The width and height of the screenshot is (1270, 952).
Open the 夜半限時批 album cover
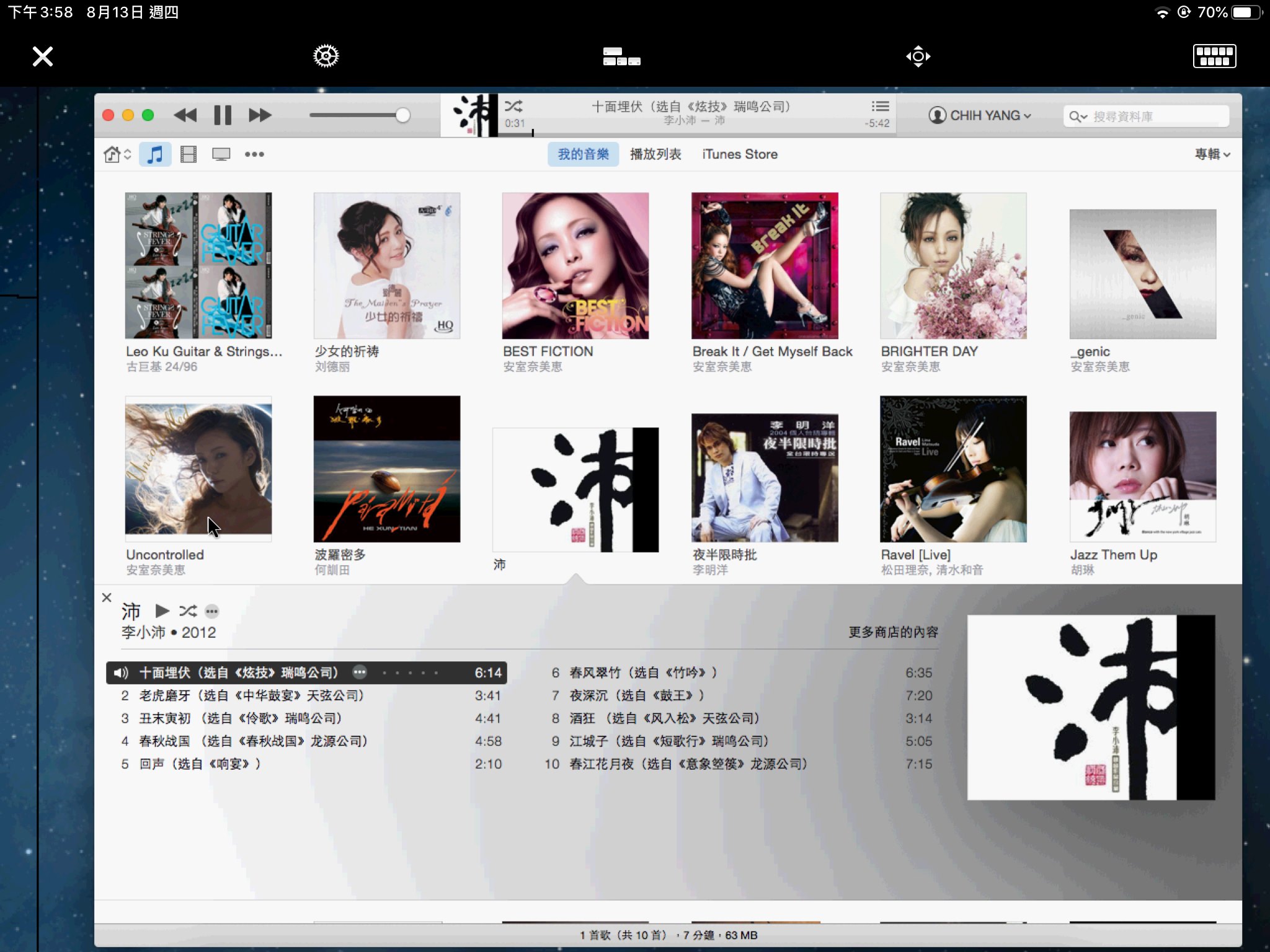tap(765, 477)
